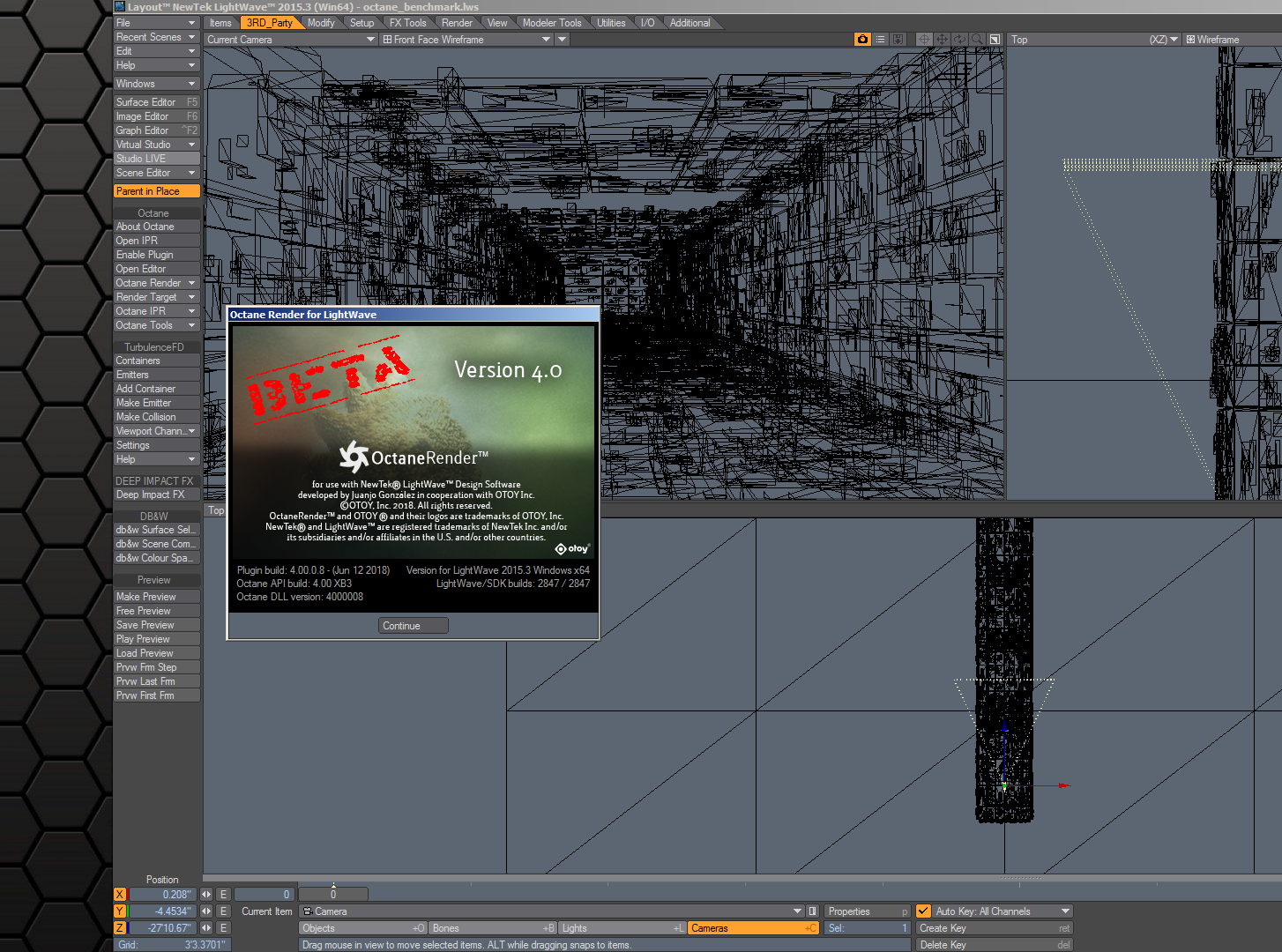
Task: Click the X position value field
Action: (164, 895)
